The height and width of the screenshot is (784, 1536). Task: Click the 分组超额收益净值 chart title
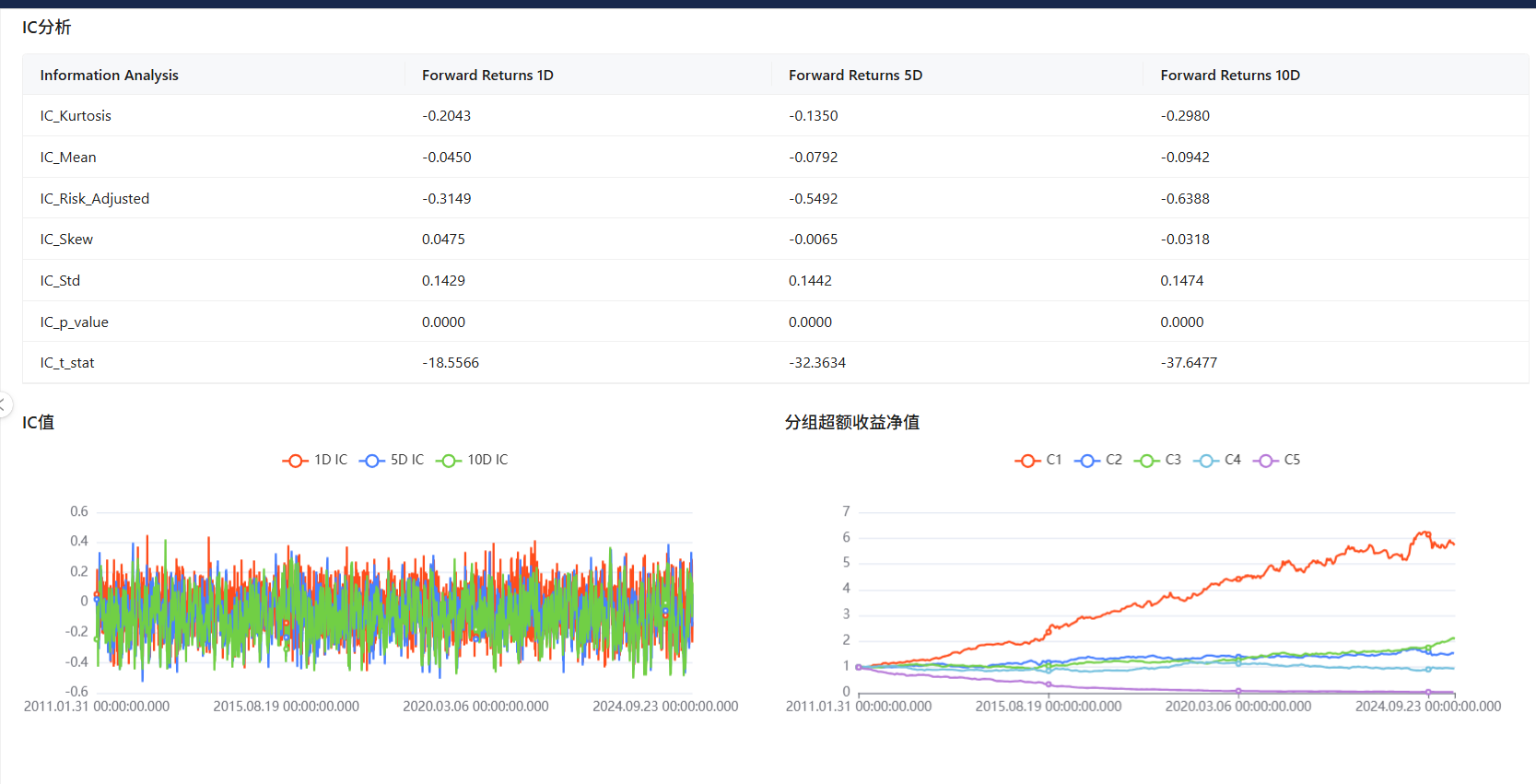(852, 423)
